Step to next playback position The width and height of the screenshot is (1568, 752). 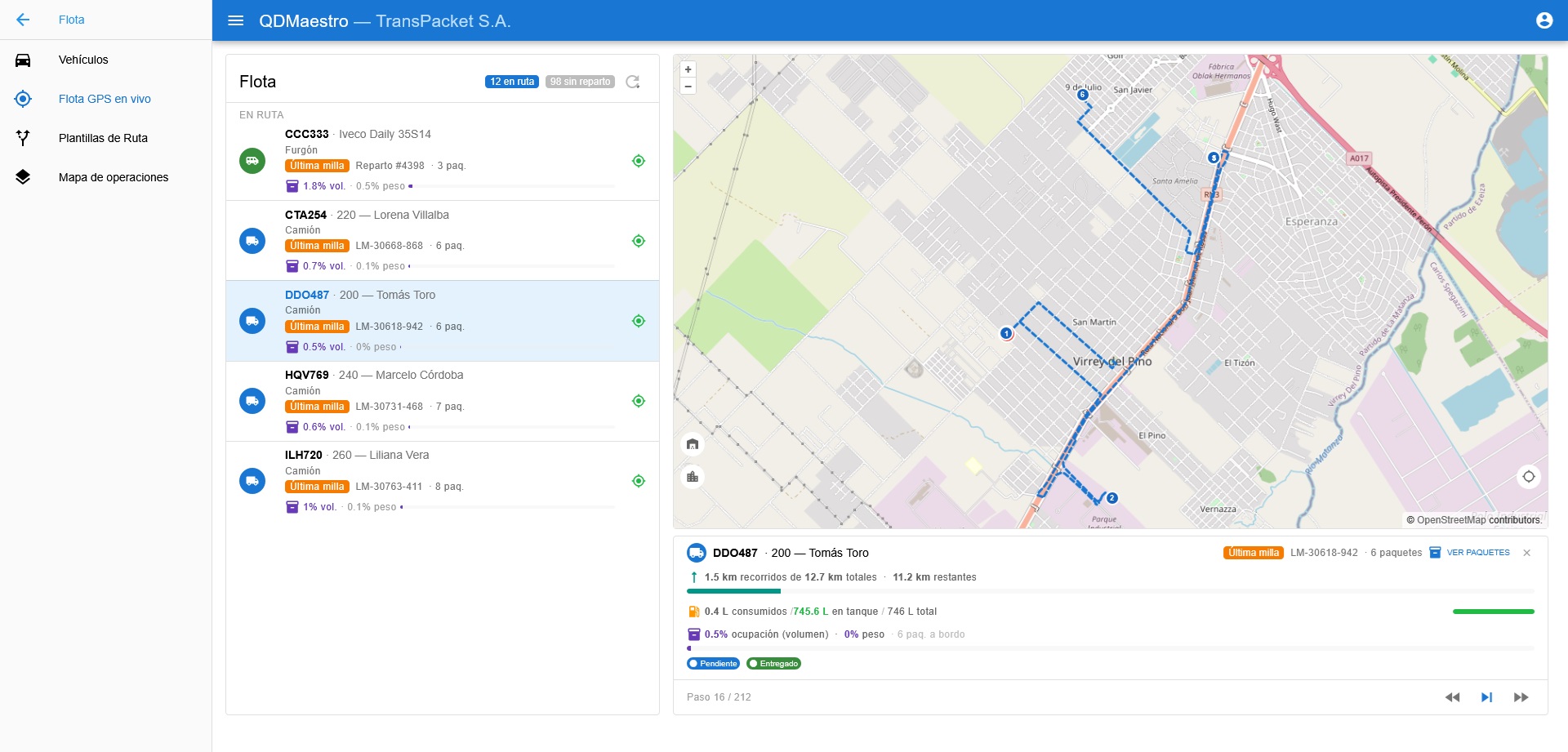(1486, 697)
